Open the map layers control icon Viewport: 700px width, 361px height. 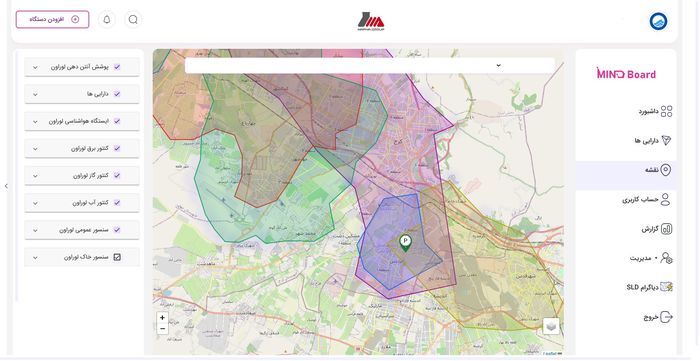(551, 326)
